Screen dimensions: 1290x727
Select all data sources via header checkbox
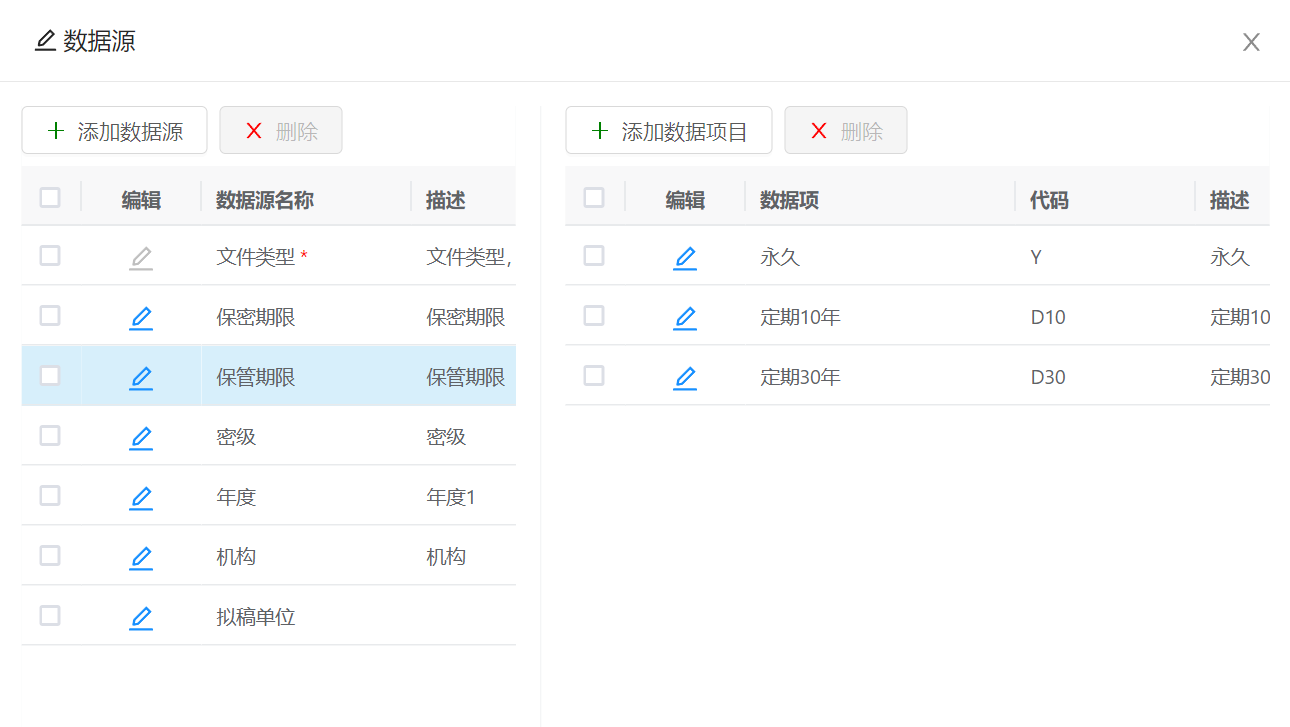(50, 197)
